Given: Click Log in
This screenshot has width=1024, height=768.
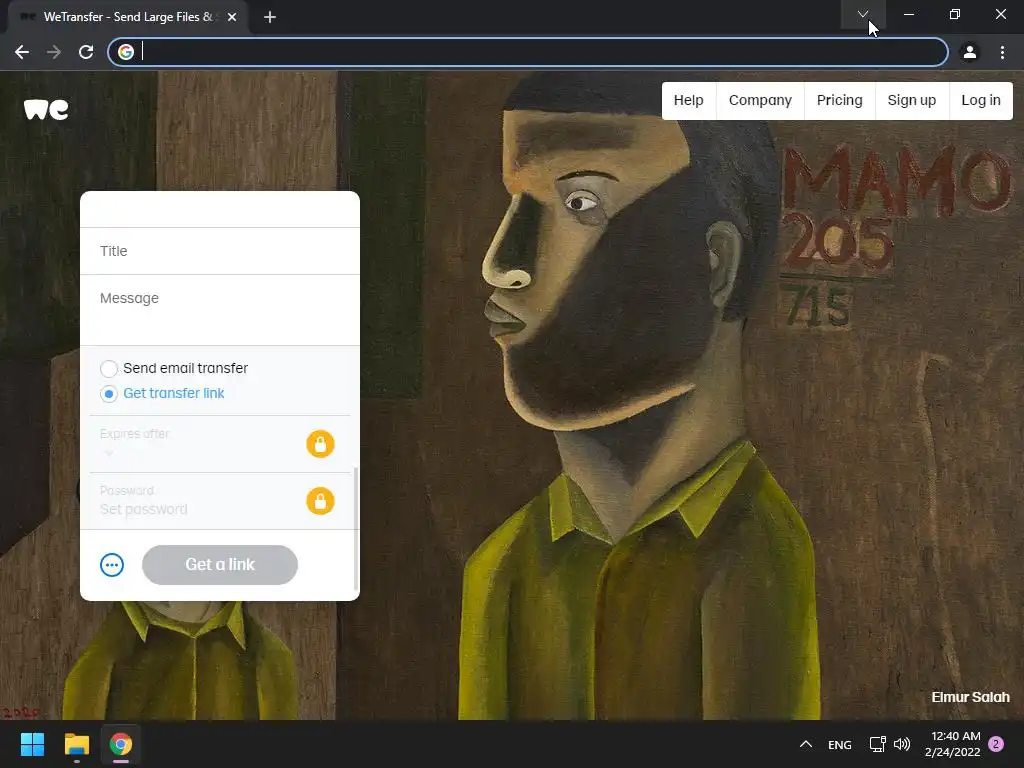Looking at the screenshot, I should click(981, 101).
